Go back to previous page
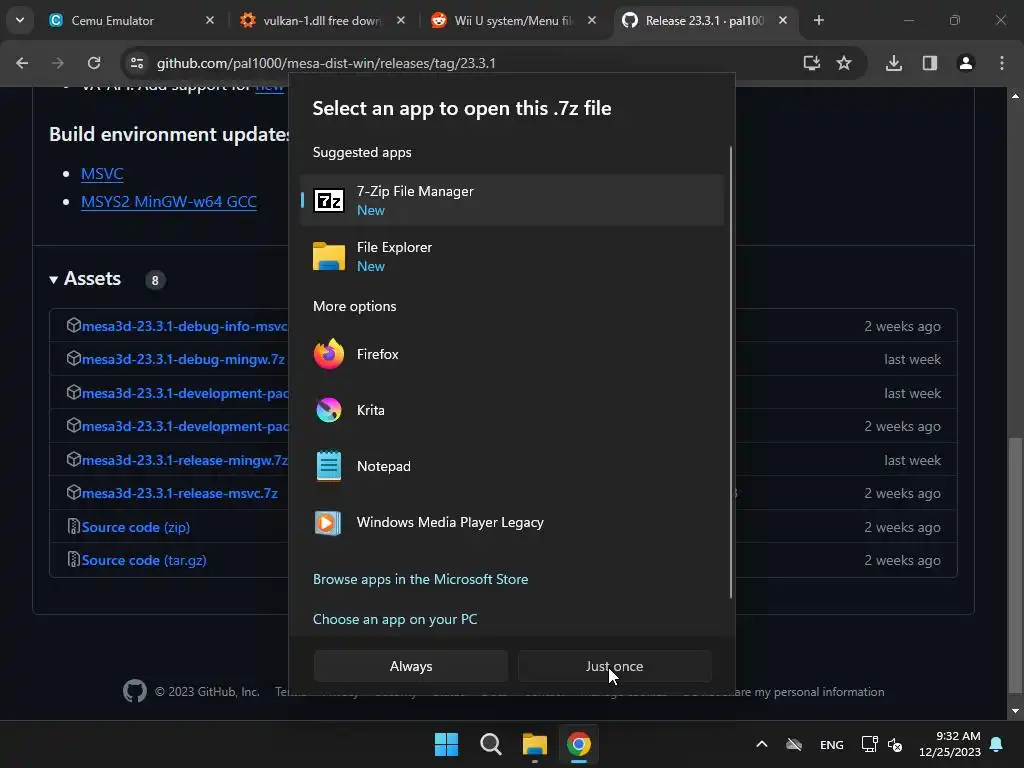1024x768 pixels. [22, 63]
